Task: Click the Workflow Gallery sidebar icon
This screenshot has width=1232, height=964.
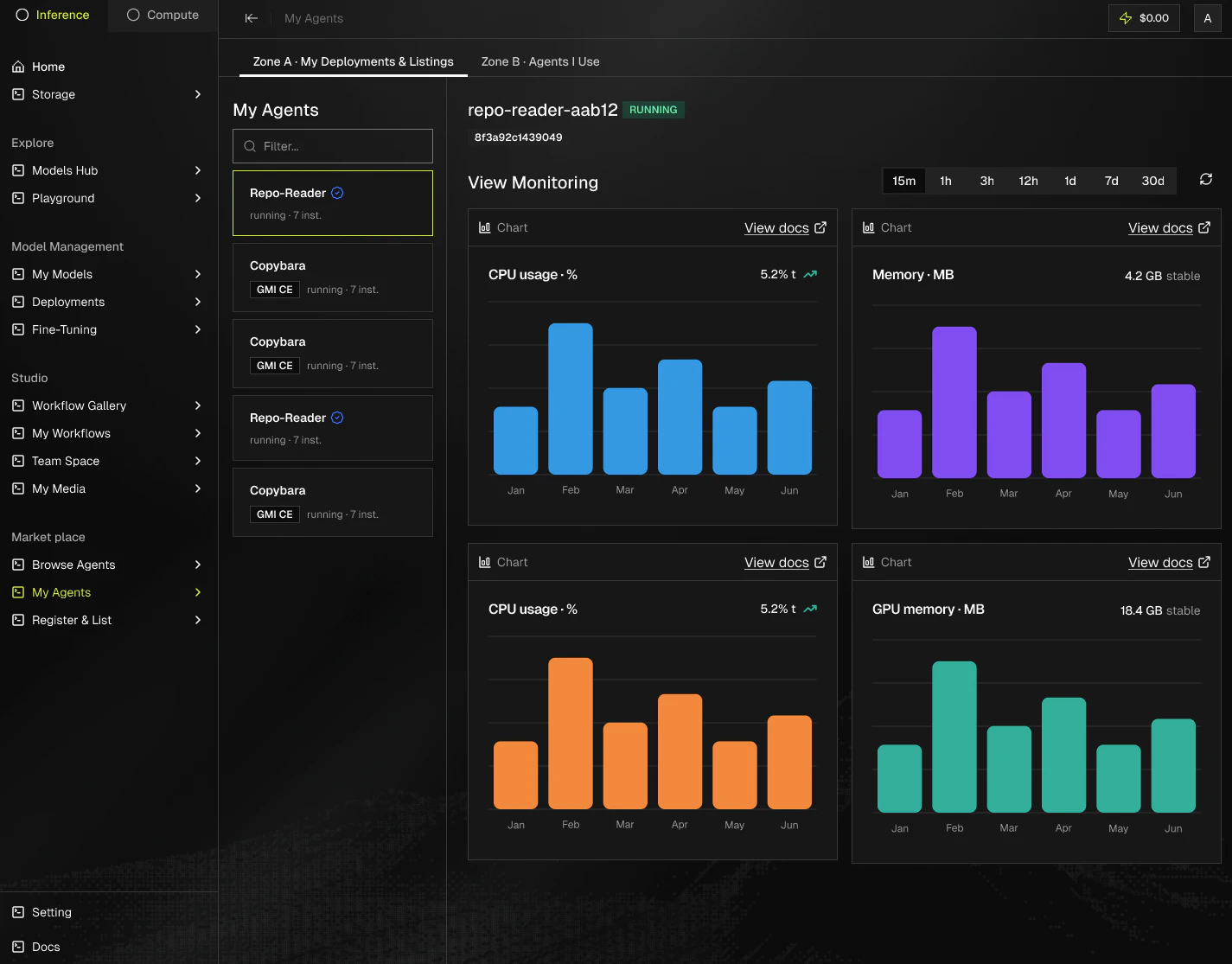Action: (18, 405)
